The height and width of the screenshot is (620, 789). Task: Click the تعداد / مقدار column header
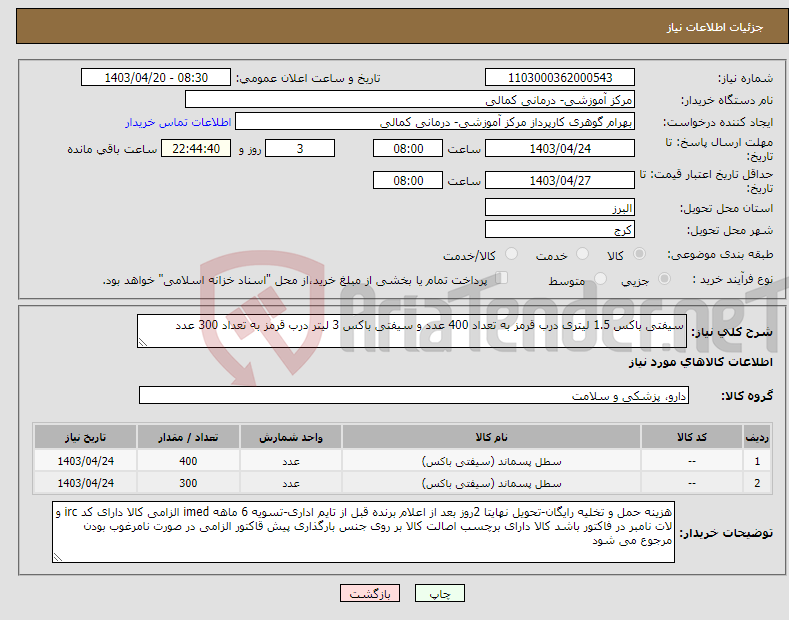(x=188, y=437)
